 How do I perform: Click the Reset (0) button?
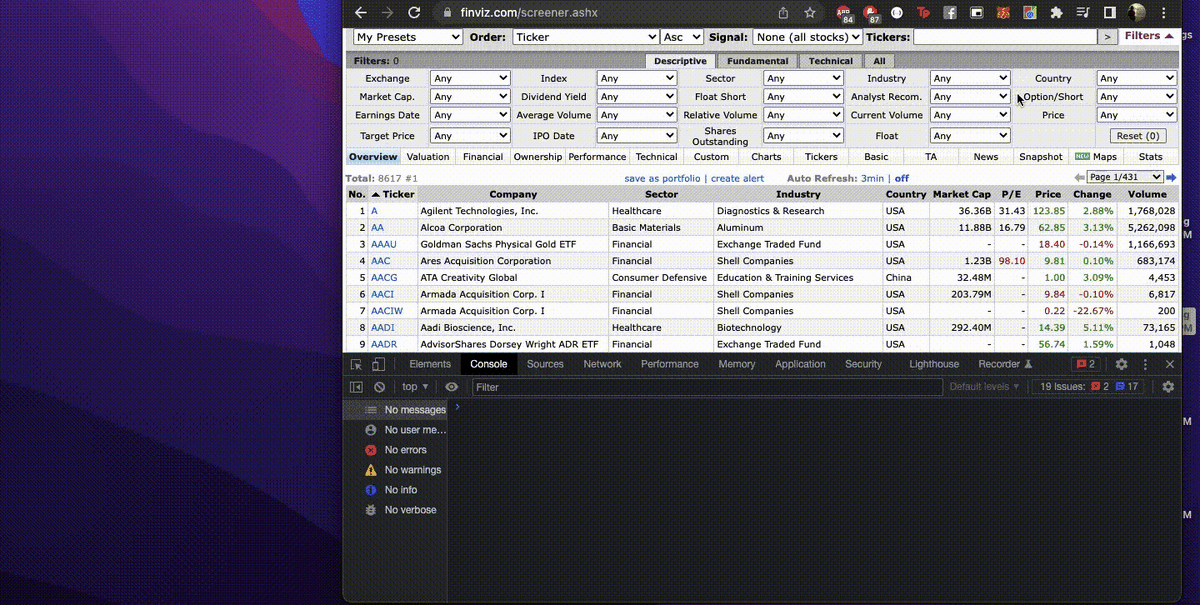tap(1138, 136)
